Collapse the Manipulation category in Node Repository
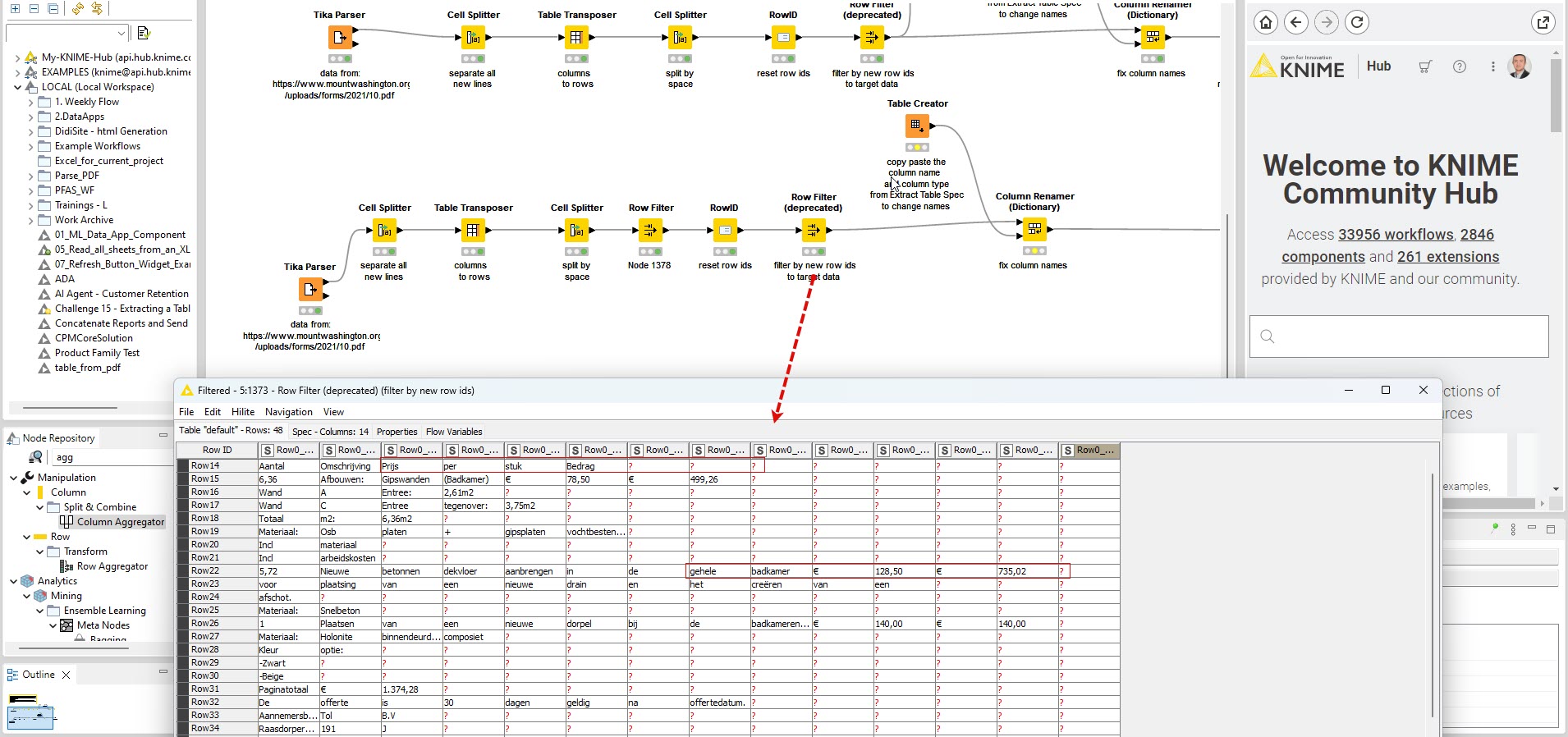Screen dimensions: 1568x737 pyautogui.click(x=13, y=478)
